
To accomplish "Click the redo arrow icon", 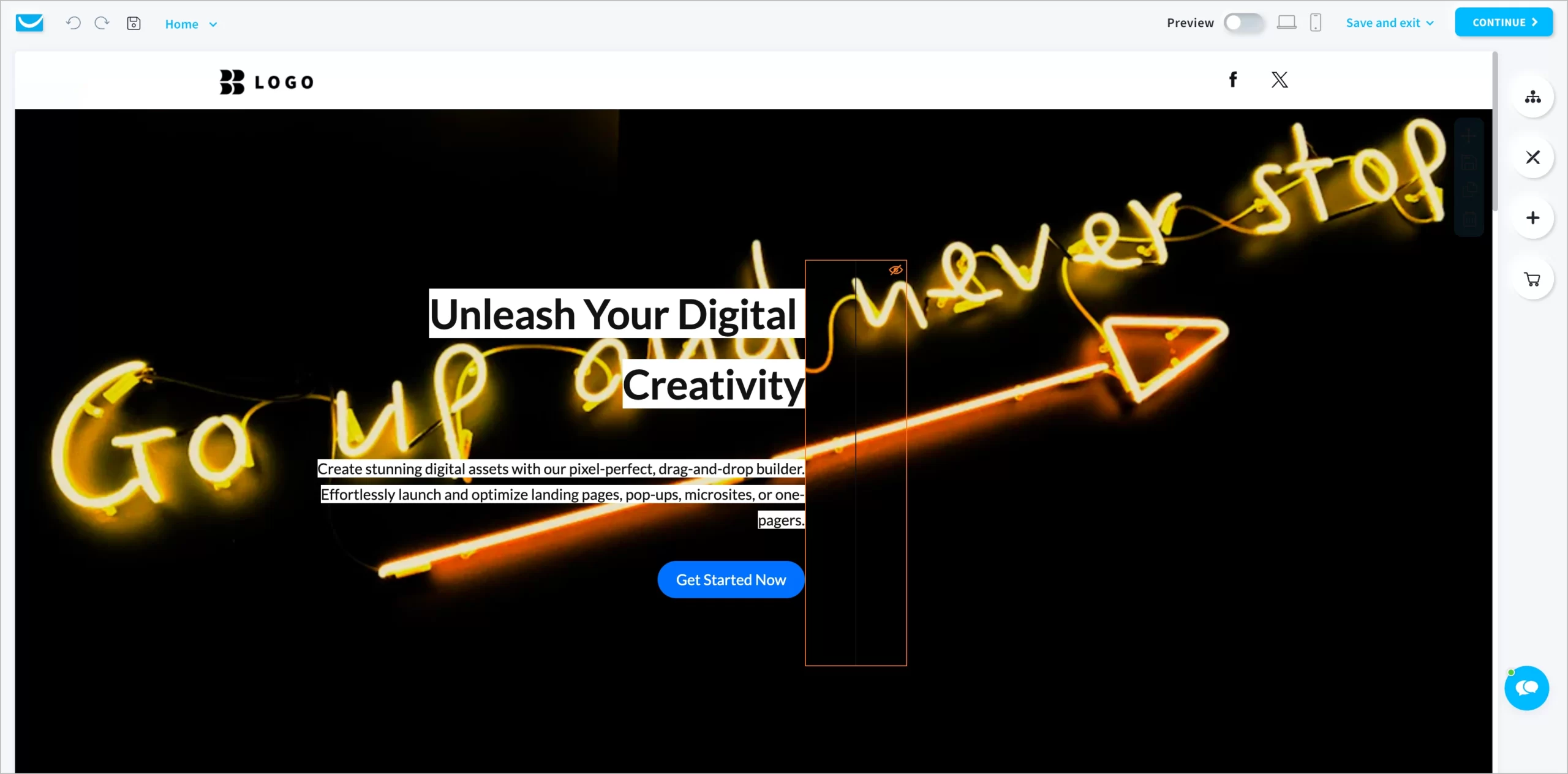I will coord(102,23).
